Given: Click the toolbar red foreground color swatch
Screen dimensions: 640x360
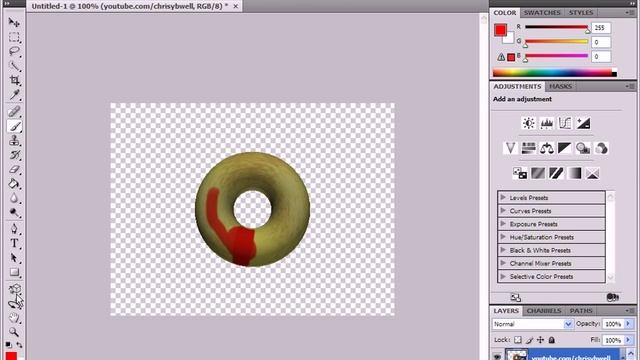Looking at the screenshot, I should (x=11, y=356).
